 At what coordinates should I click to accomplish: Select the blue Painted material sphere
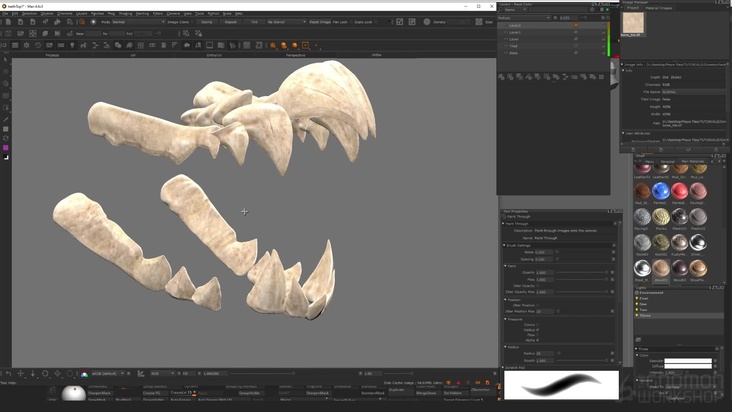click(661, 191)
